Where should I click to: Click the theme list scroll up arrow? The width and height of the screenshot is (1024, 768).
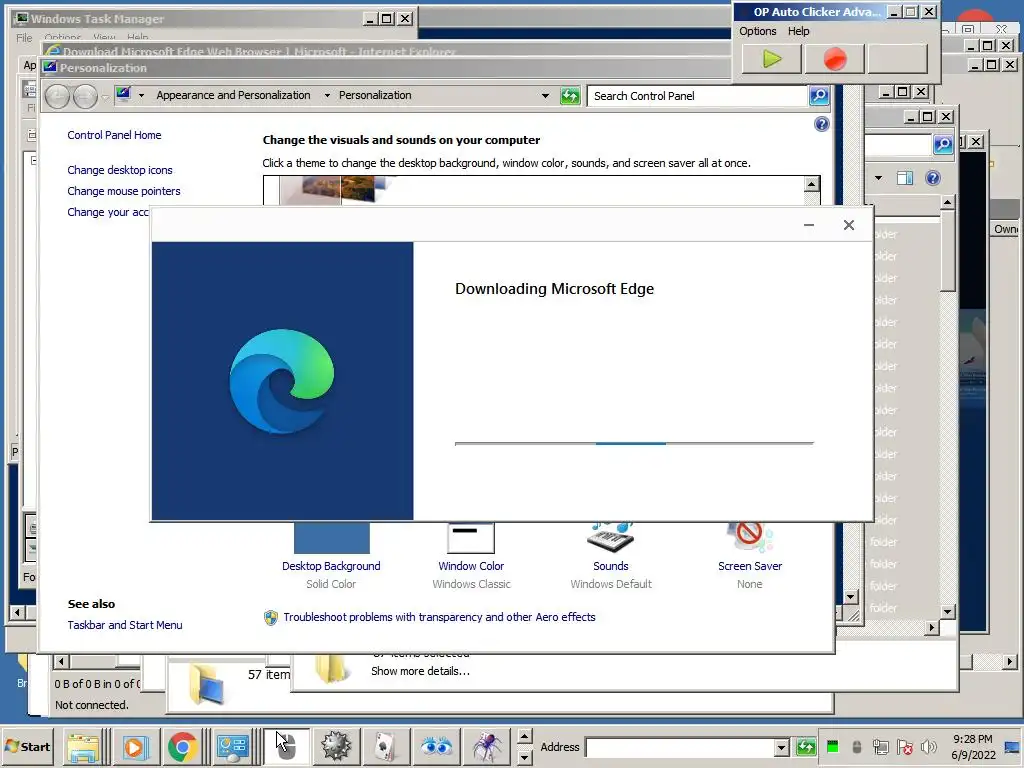811,184
